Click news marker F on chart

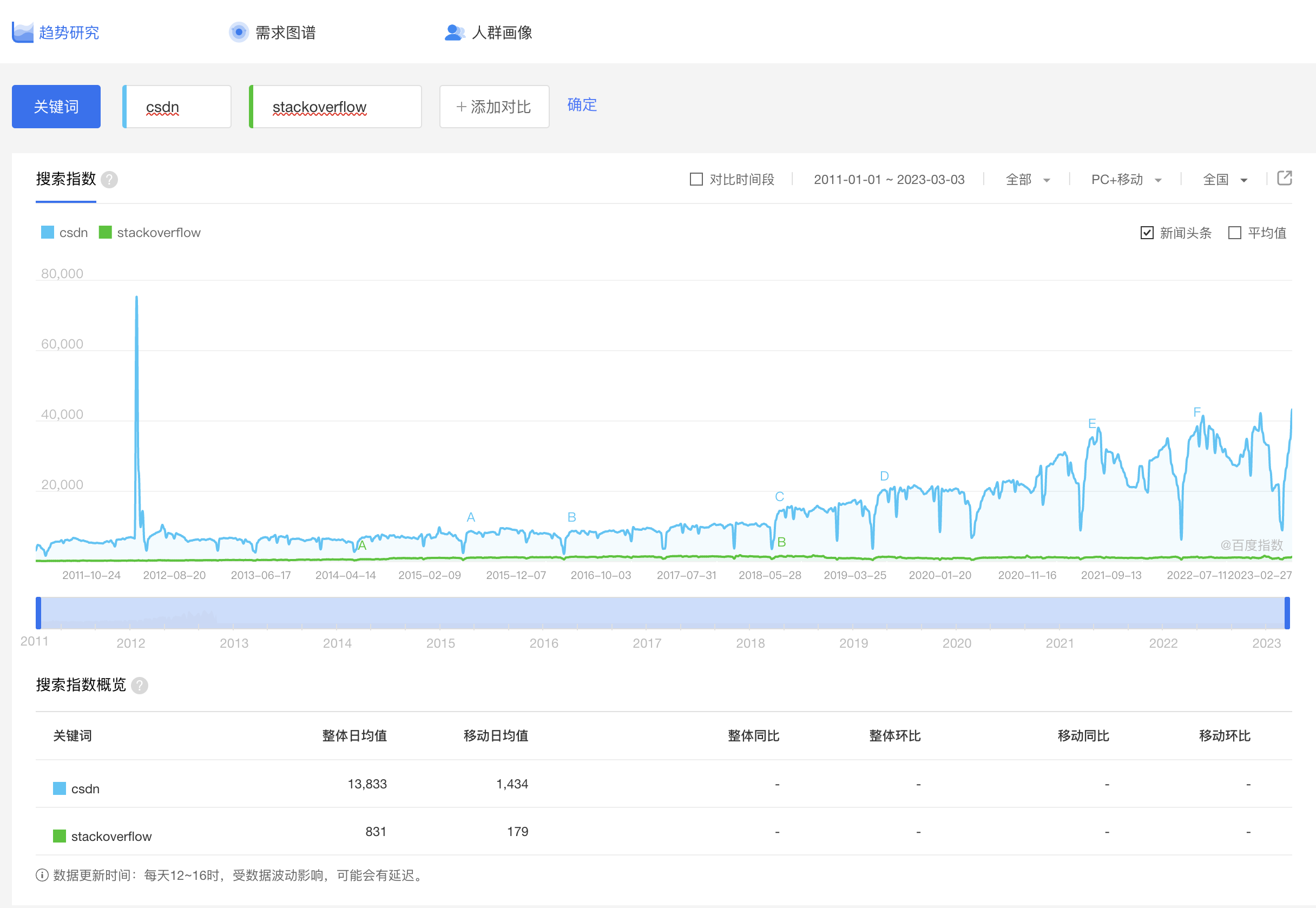point(1196,412)
